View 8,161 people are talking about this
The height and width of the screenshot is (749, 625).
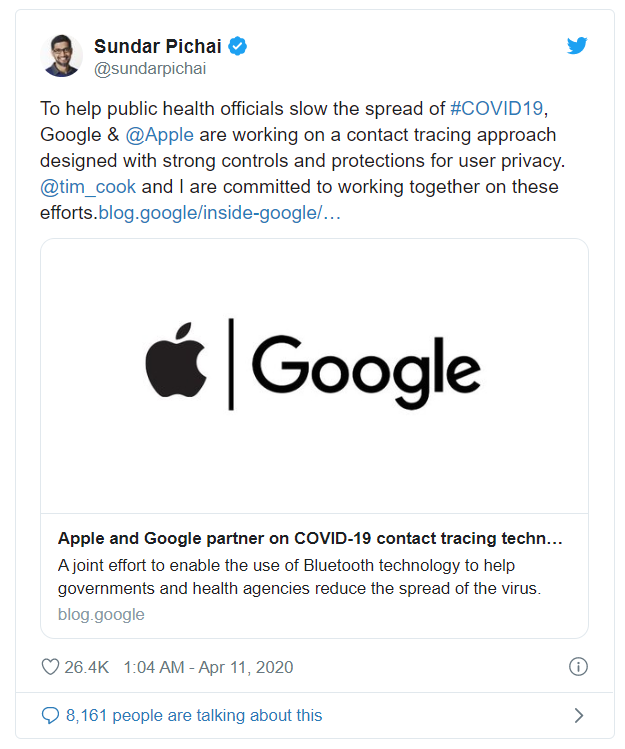194,715
